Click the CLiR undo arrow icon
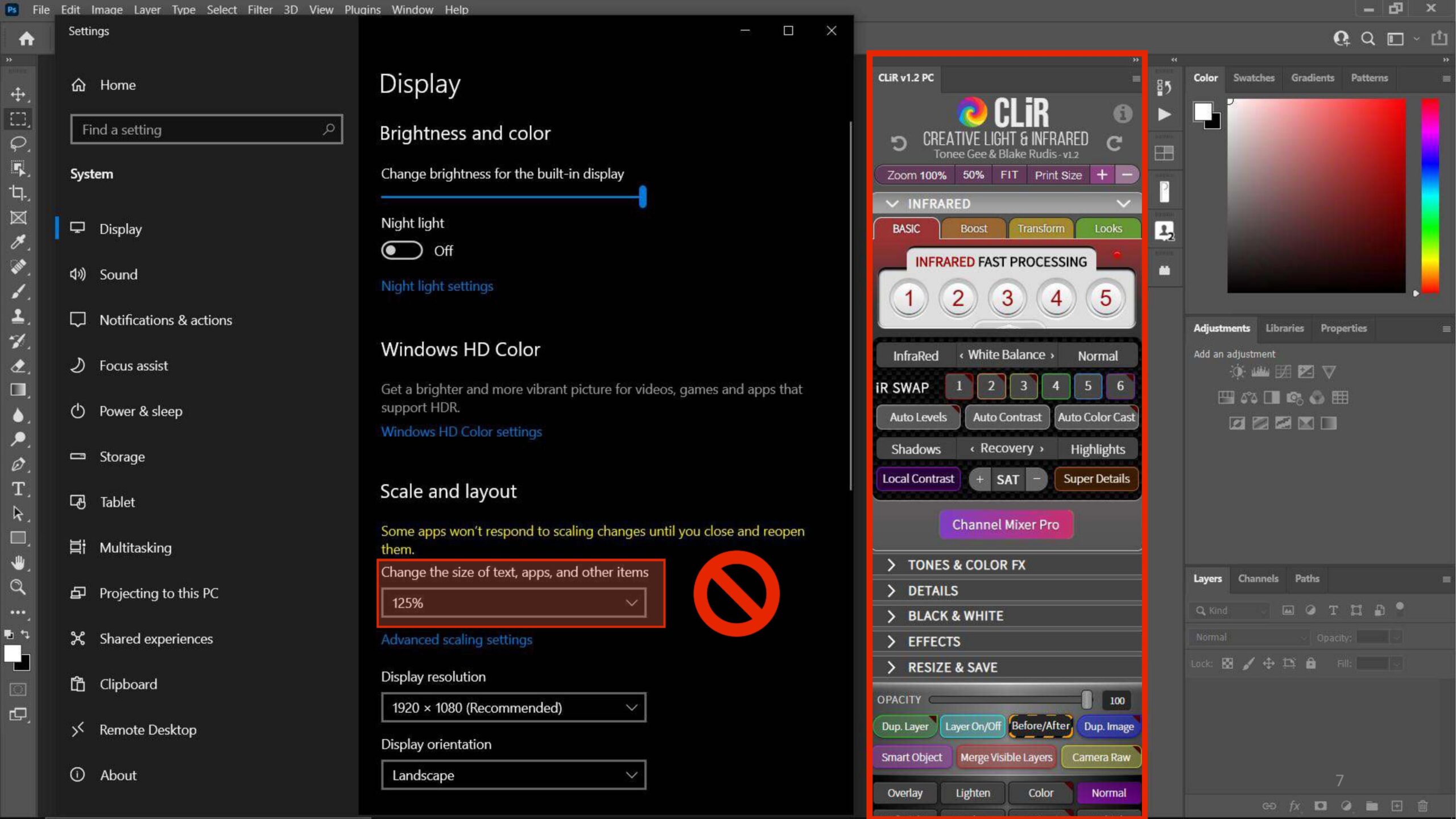The image size is (1456, 819). click(x=899, y=143)
